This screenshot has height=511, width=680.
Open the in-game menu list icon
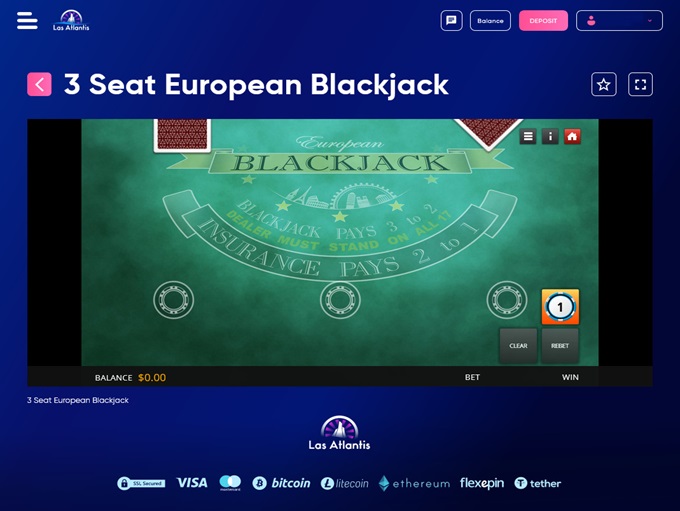pos(528,137)
